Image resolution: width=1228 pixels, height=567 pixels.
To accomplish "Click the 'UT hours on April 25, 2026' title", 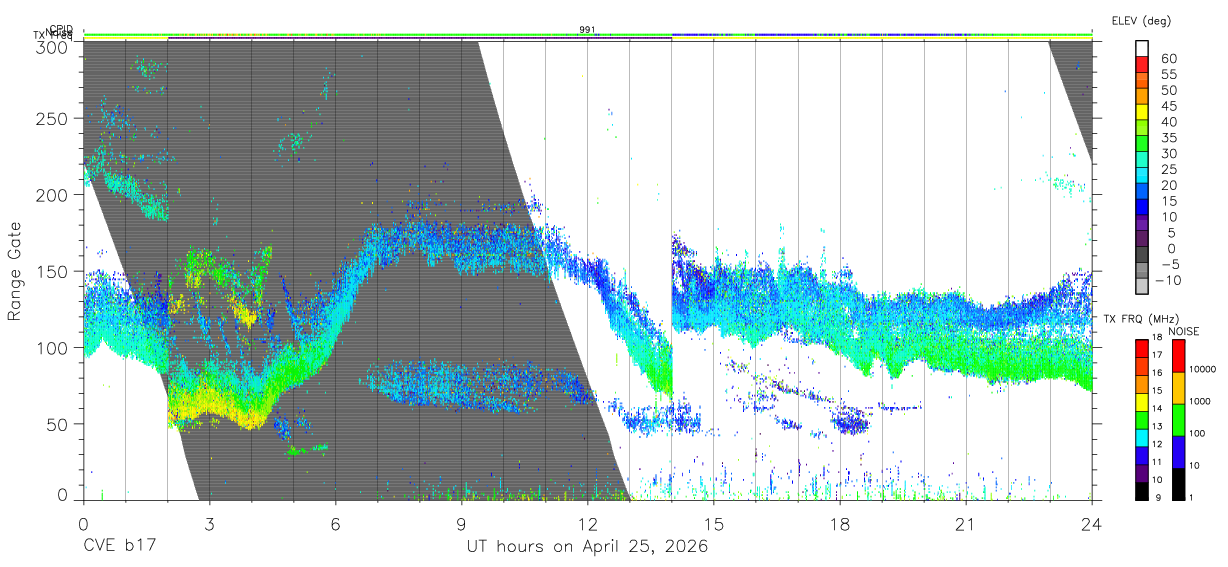I will [x=587, y=547].
